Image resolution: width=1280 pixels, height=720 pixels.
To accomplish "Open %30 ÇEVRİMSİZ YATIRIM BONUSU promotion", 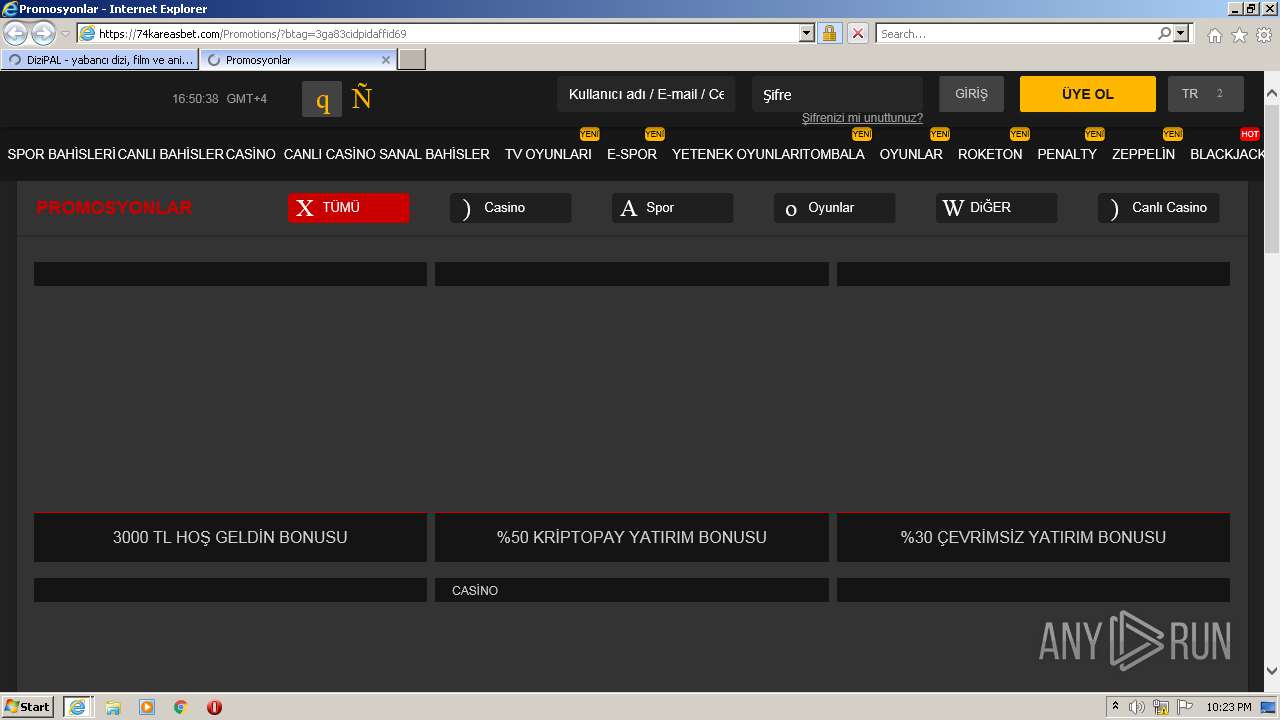I will (x=1033, y=537).
